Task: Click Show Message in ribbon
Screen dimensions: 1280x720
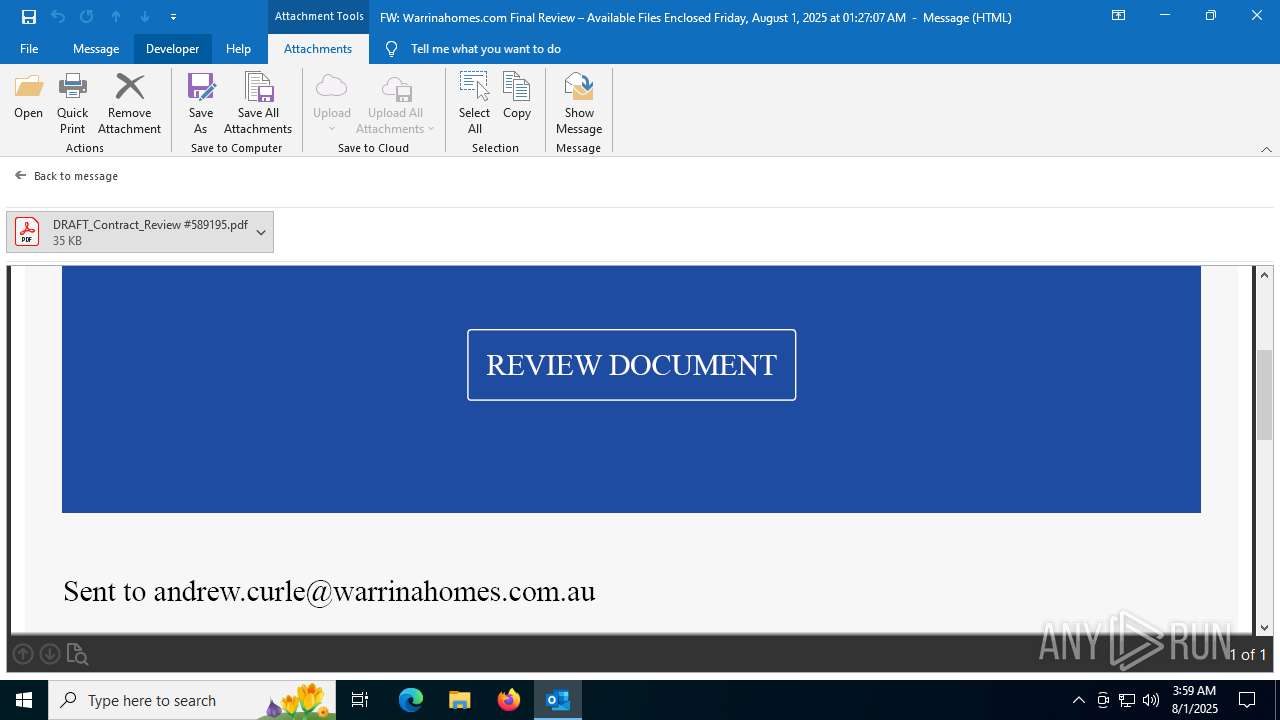Action: [x=579, y=104]
